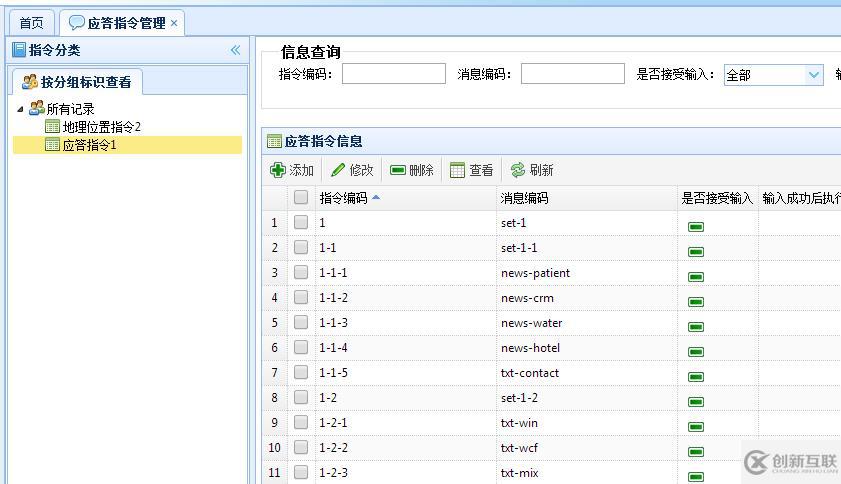
Task: Click the Delete (删除) minus icon
Action: (398, 170)
